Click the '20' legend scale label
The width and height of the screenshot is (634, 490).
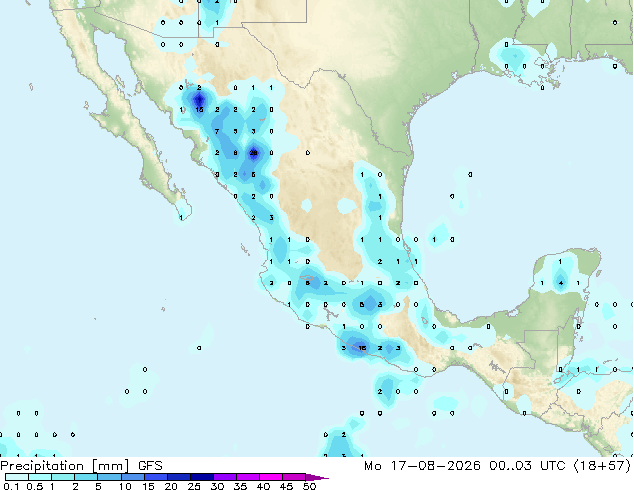(171, 486)
